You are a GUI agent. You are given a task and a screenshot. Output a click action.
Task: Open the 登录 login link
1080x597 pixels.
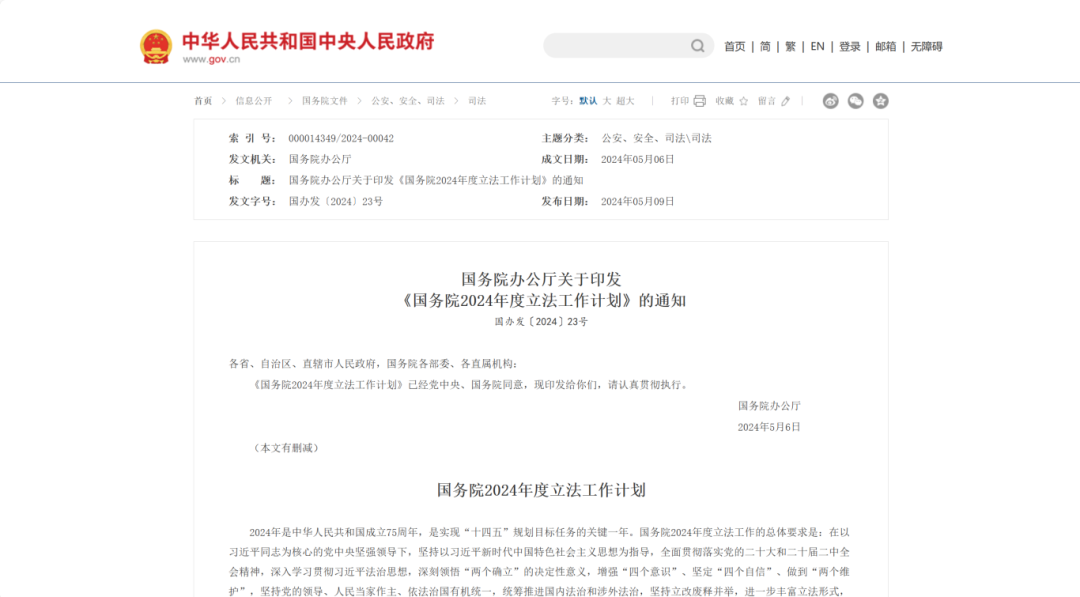(849, 46)
